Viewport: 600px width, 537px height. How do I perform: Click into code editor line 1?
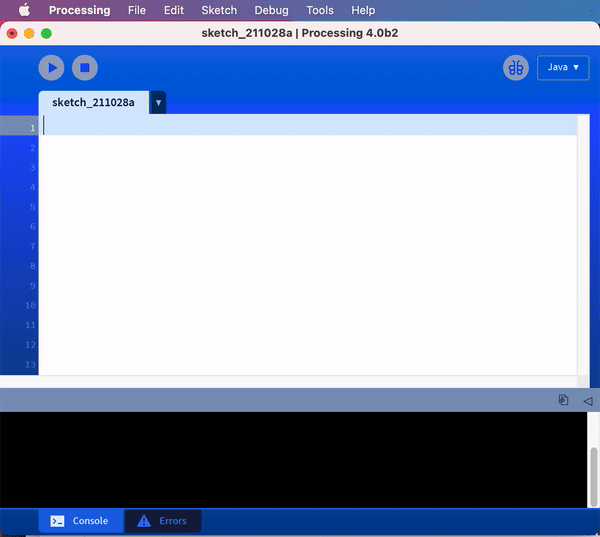pos(308,126)
